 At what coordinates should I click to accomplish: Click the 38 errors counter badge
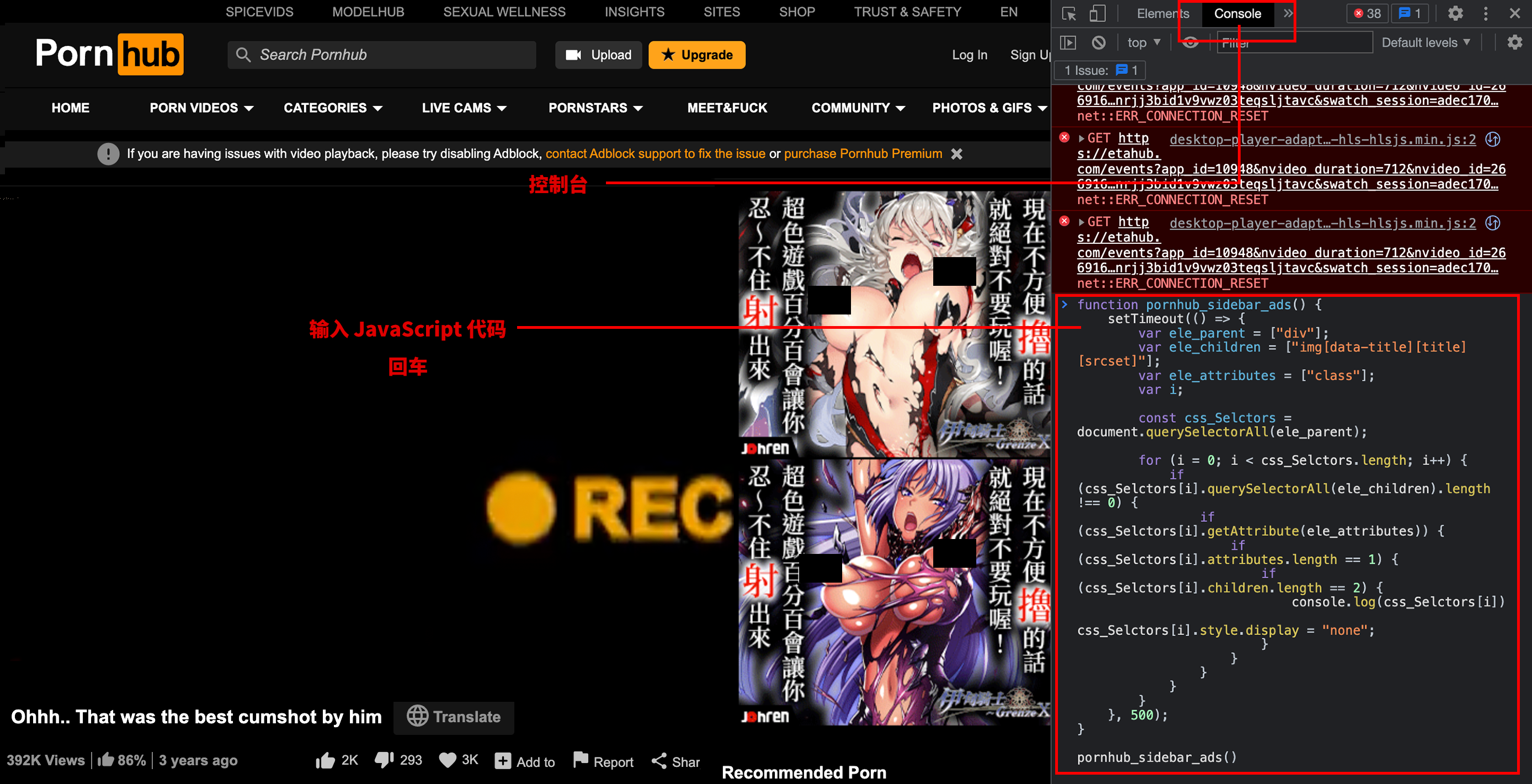(x=1367, y=14)
